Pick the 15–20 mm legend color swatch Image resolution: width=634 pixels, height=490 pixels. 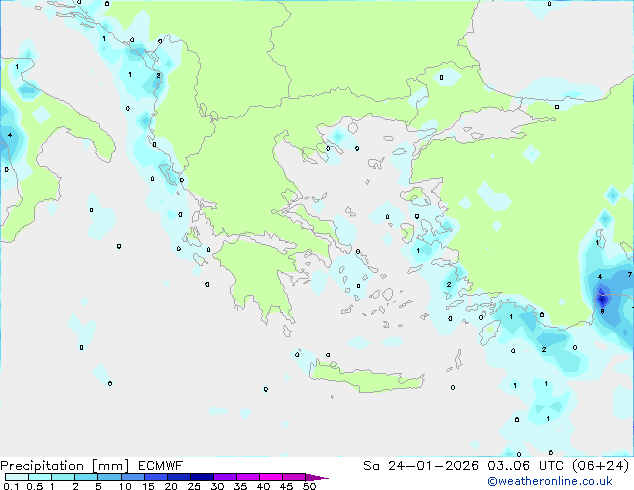coord(155,477)
